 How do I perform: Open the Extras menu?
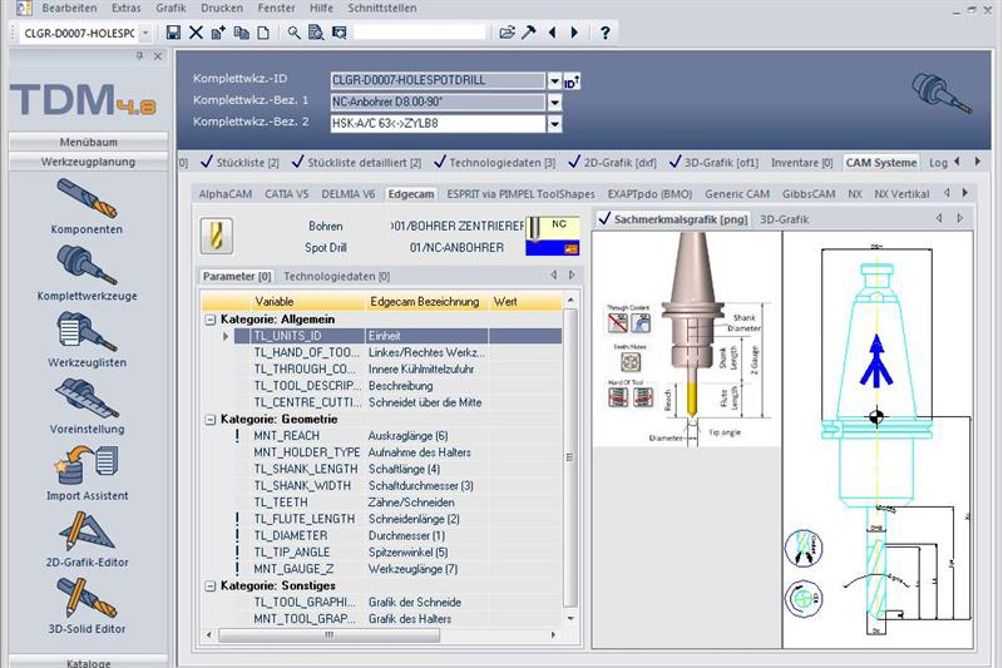coord(126,8)
